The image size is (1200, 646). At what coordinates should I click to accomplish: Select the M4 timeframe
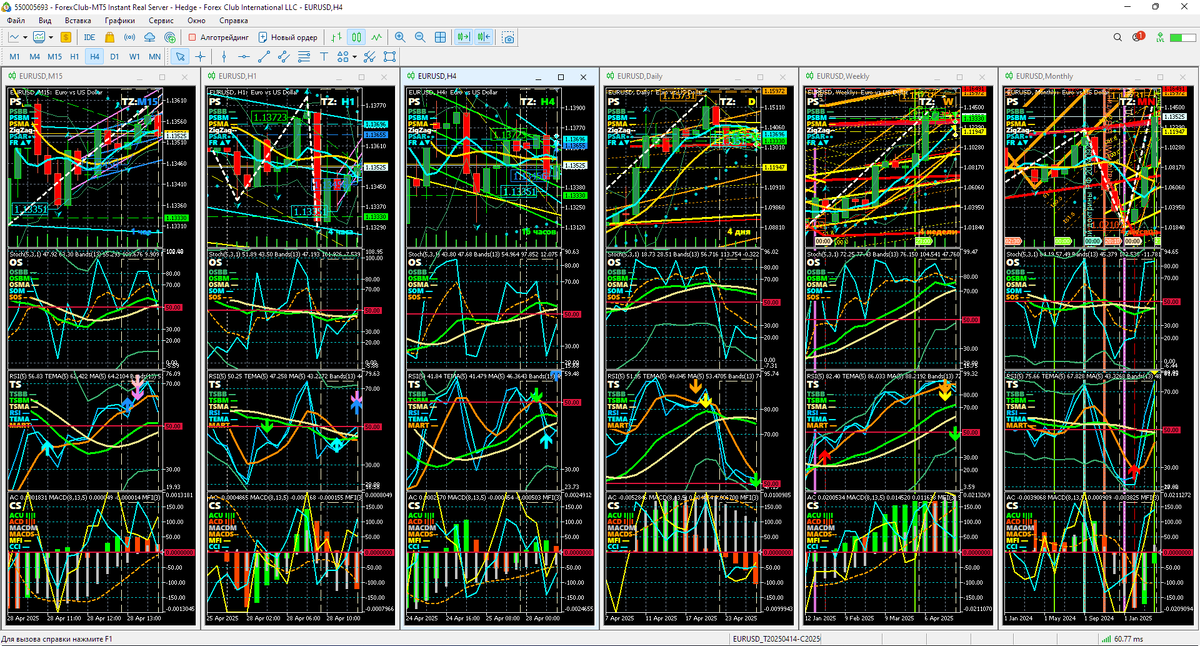tap(34, 57)
